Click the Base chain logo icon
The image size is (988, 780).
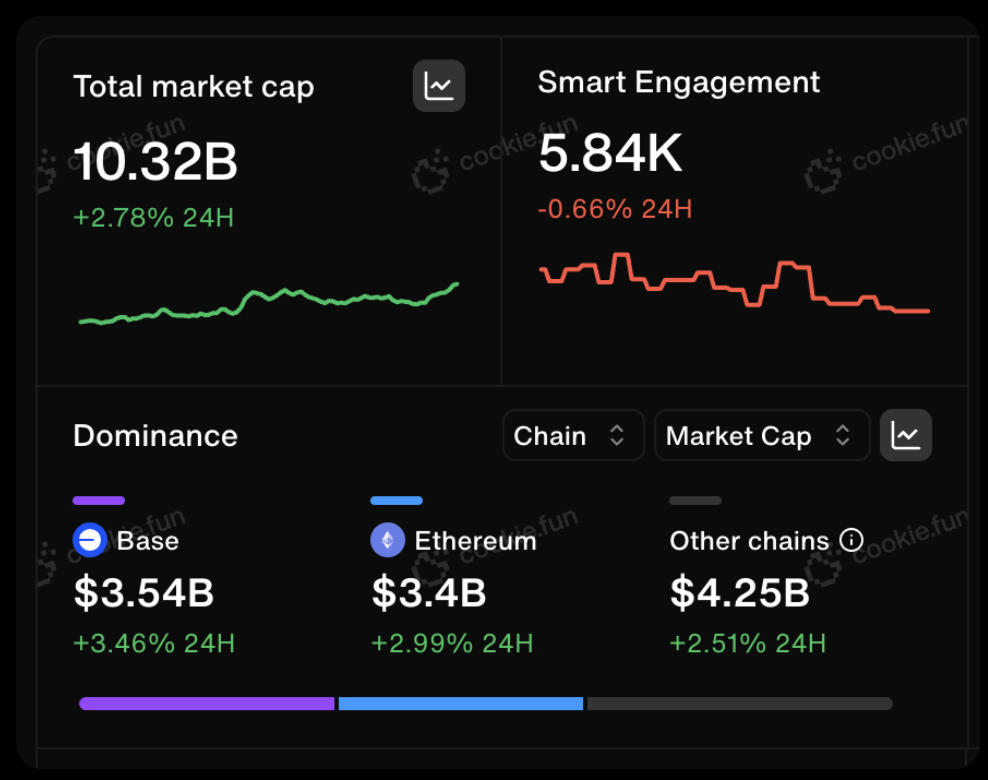[89, 540]
